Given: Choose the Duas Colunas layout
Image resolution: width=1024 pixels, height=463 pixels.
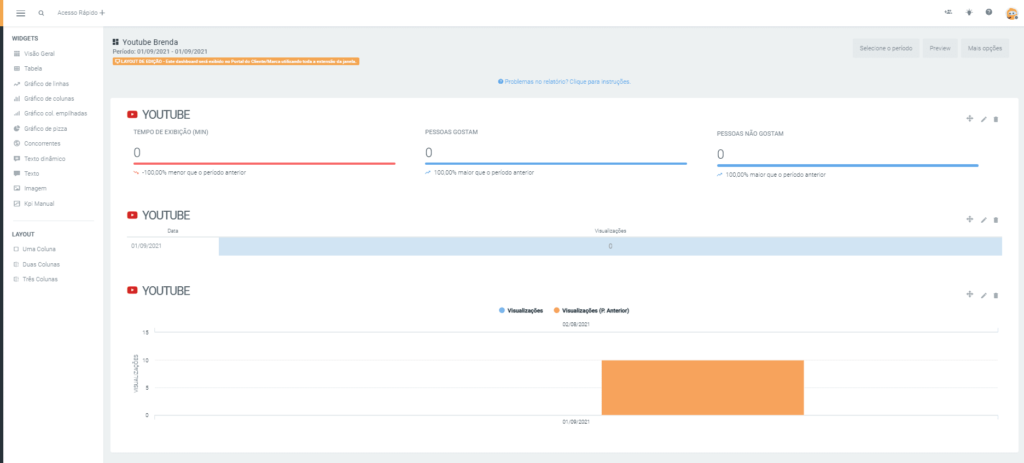Looking at the screenshot, I should click(37, 264).
